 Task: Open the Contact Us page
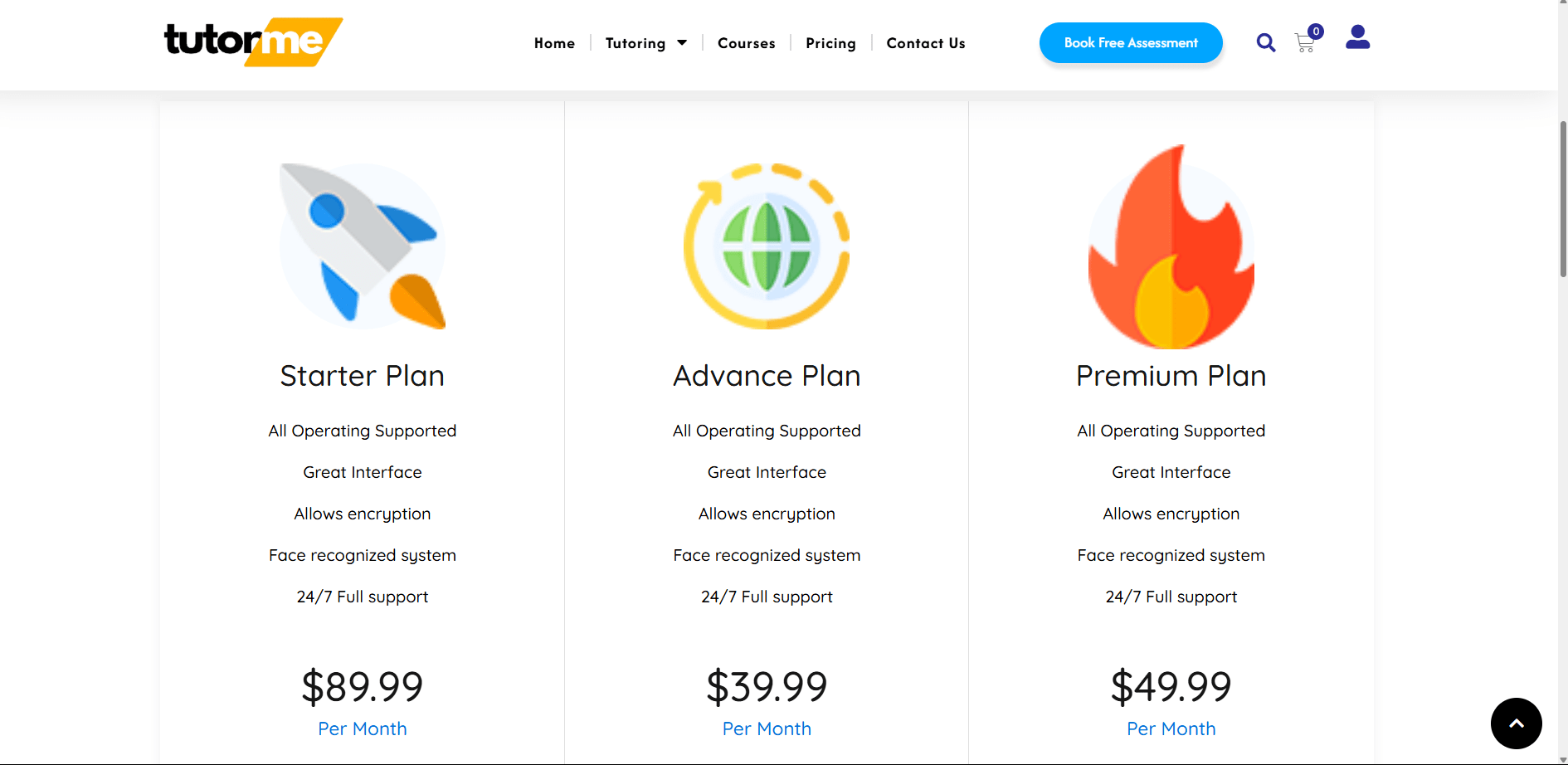(926, 43)
